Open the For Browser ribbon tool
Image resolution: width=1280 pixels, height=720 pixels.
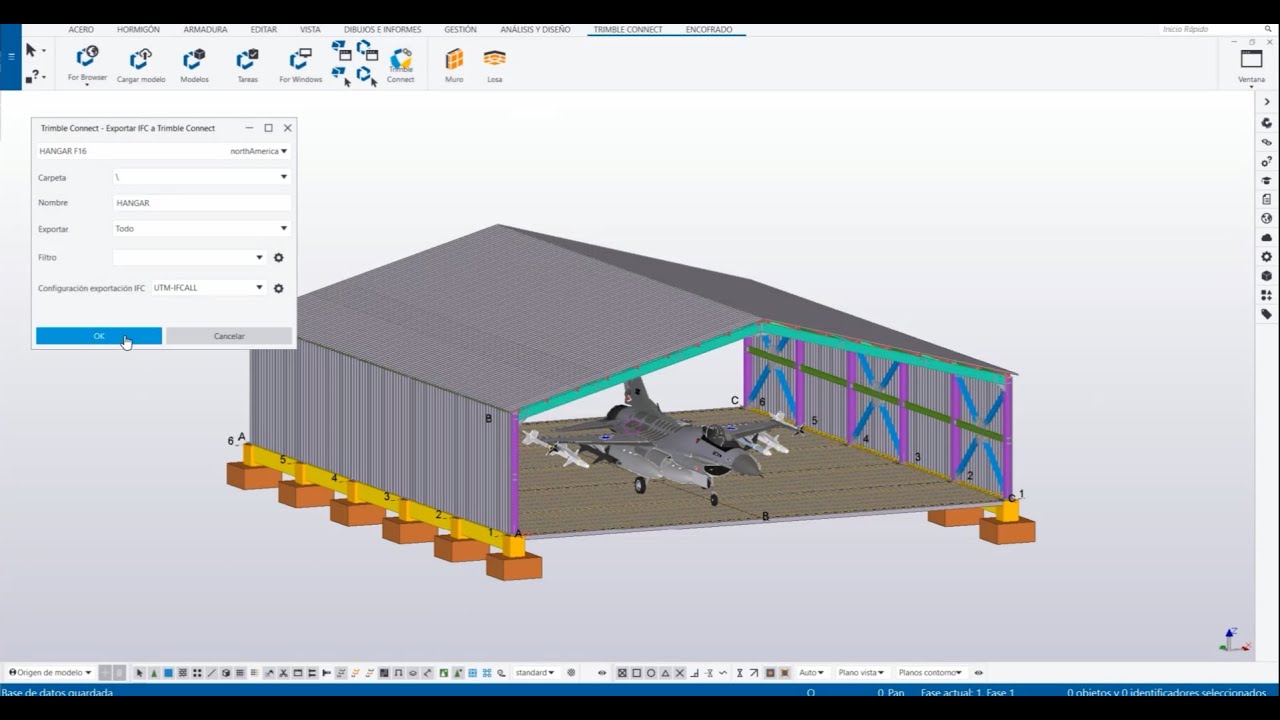click(87, 63)
